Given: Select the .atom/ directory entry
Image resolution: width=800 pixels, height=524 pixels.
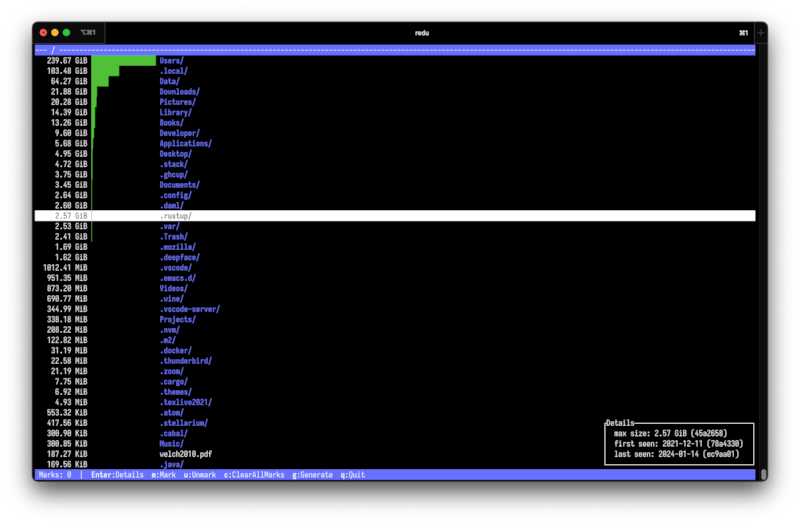Looking at the screenshot, I should coord(171,413).
